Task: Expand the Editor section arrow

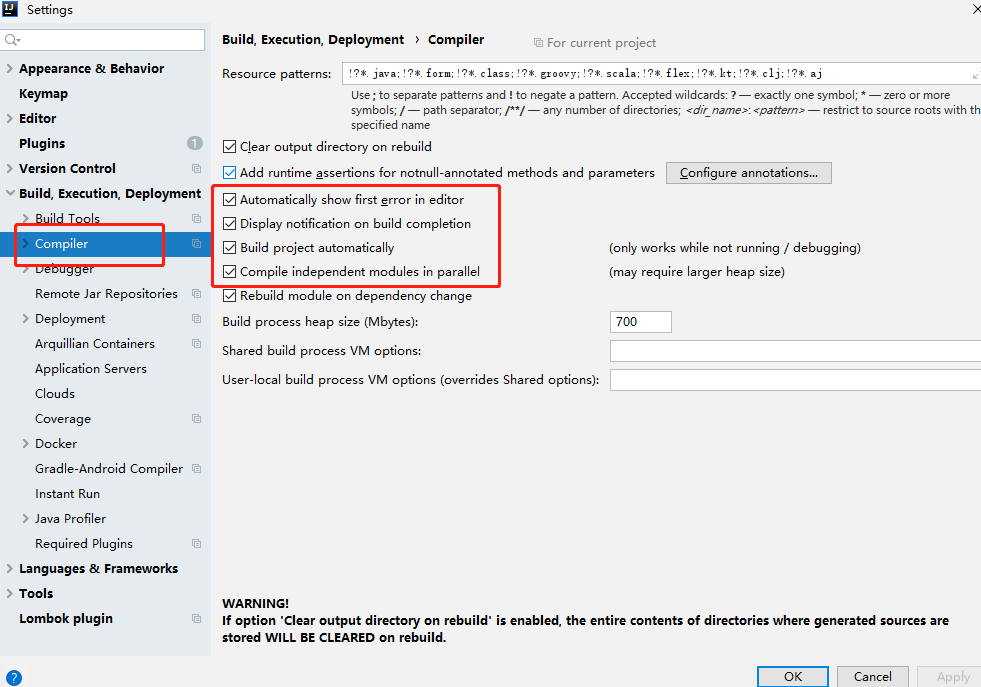Action: point(9,118)
